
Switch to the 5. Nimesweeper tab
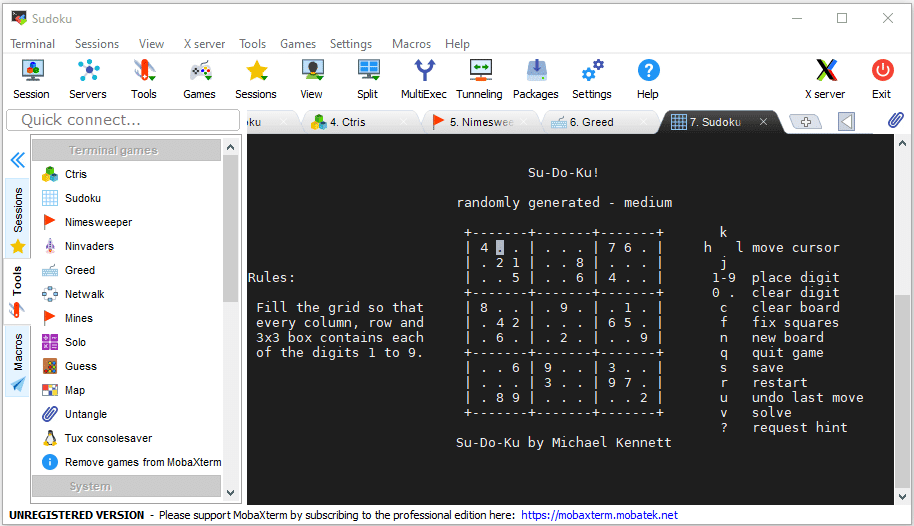coord(479,122)
